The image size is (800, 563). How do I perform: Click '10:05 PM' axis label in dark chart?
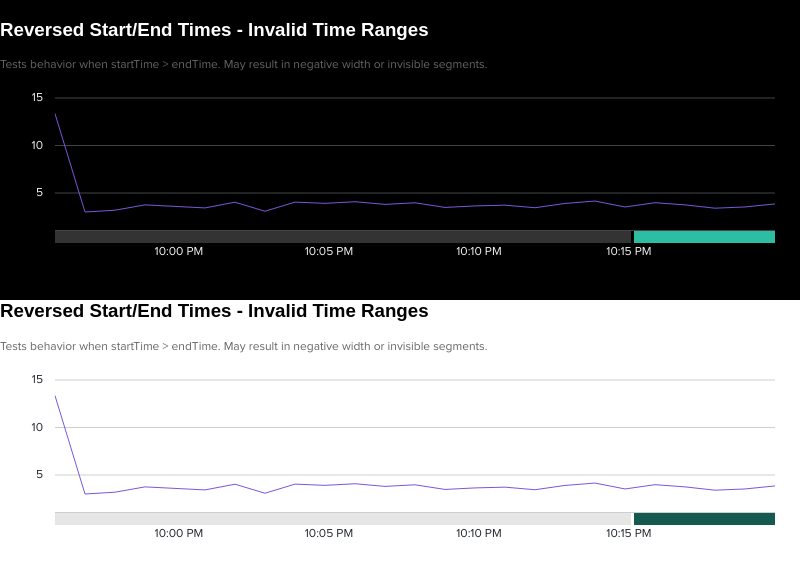point(329,251)
